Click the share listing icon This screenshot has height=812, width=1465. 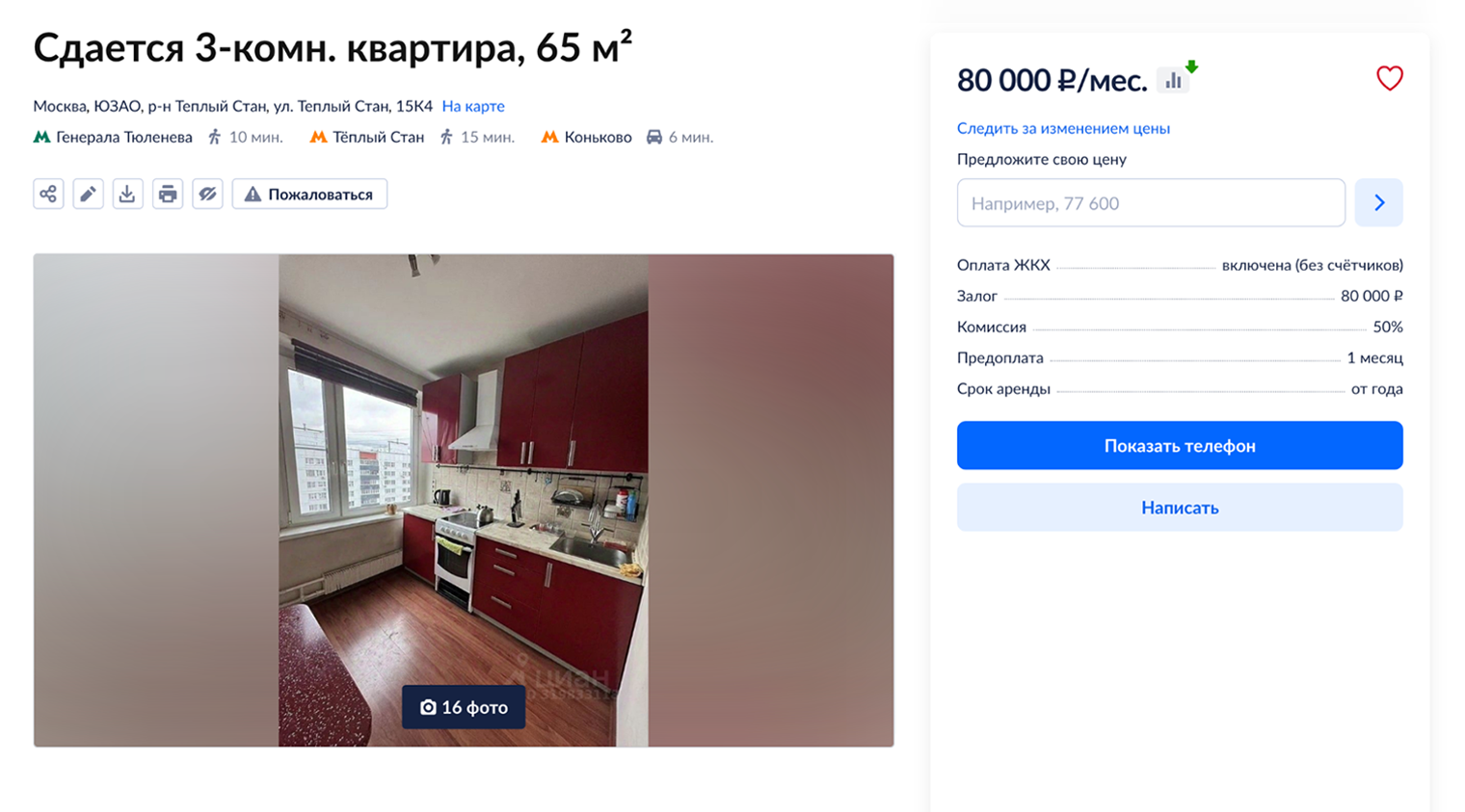pyautogui.click(x=48, y=194)
